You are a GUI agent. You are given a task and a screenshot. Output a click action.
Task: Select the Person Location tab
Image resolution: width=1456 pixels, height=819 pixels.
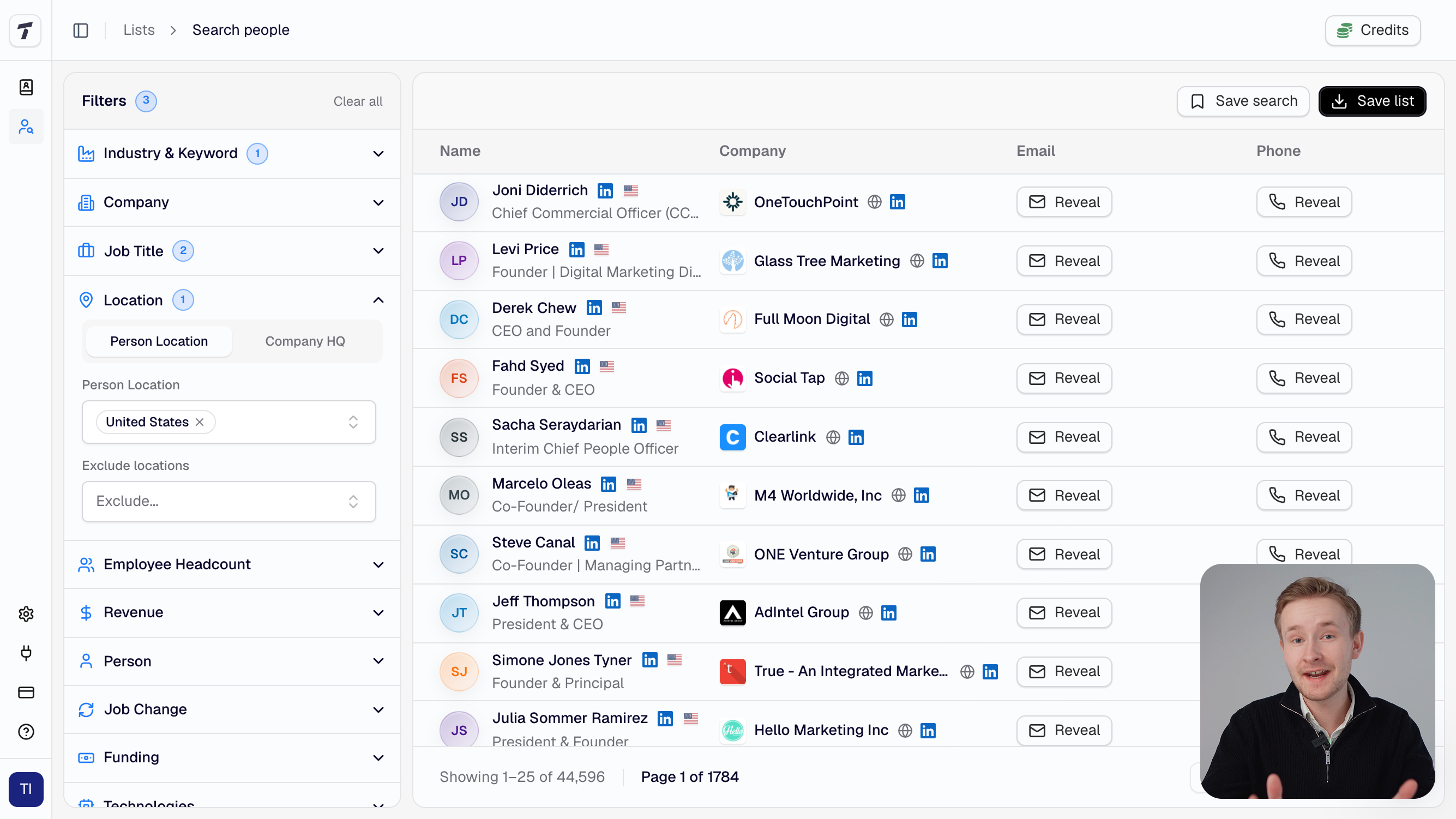click(159, 341)
